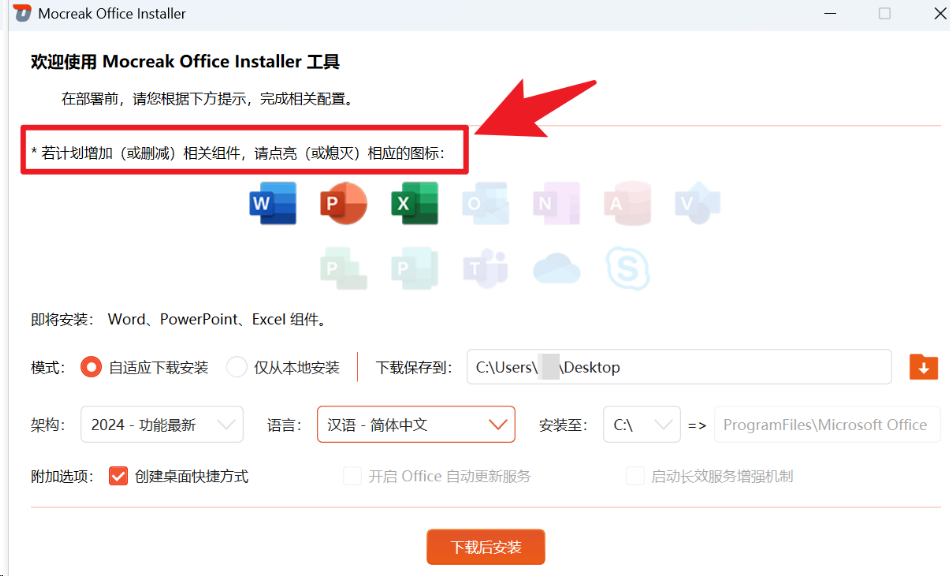Click the Mocreak logo in title bar
The width and height of the screenshot is (950, 576).
[x=22, y=13]
